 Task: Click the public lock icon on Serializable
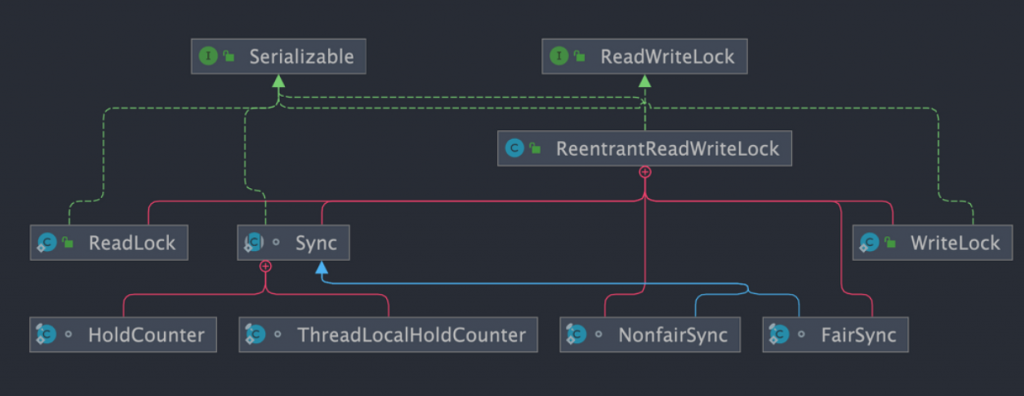pos(229,56)
